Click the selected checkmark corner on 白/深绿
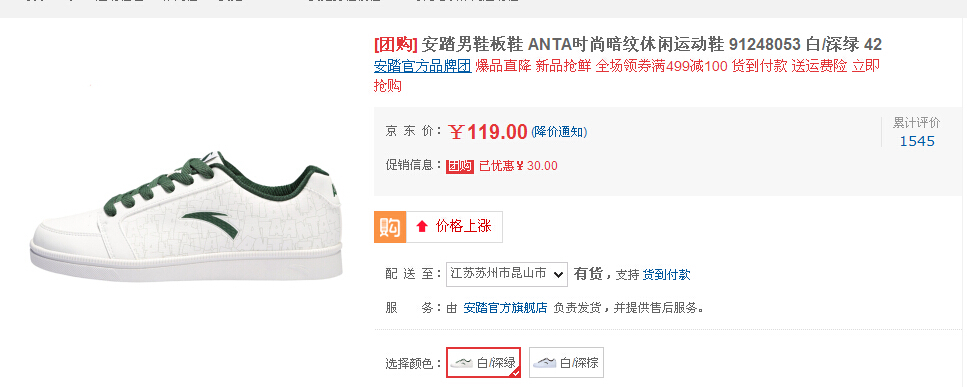Screen dimensions: 967x387 click(515, 372)
